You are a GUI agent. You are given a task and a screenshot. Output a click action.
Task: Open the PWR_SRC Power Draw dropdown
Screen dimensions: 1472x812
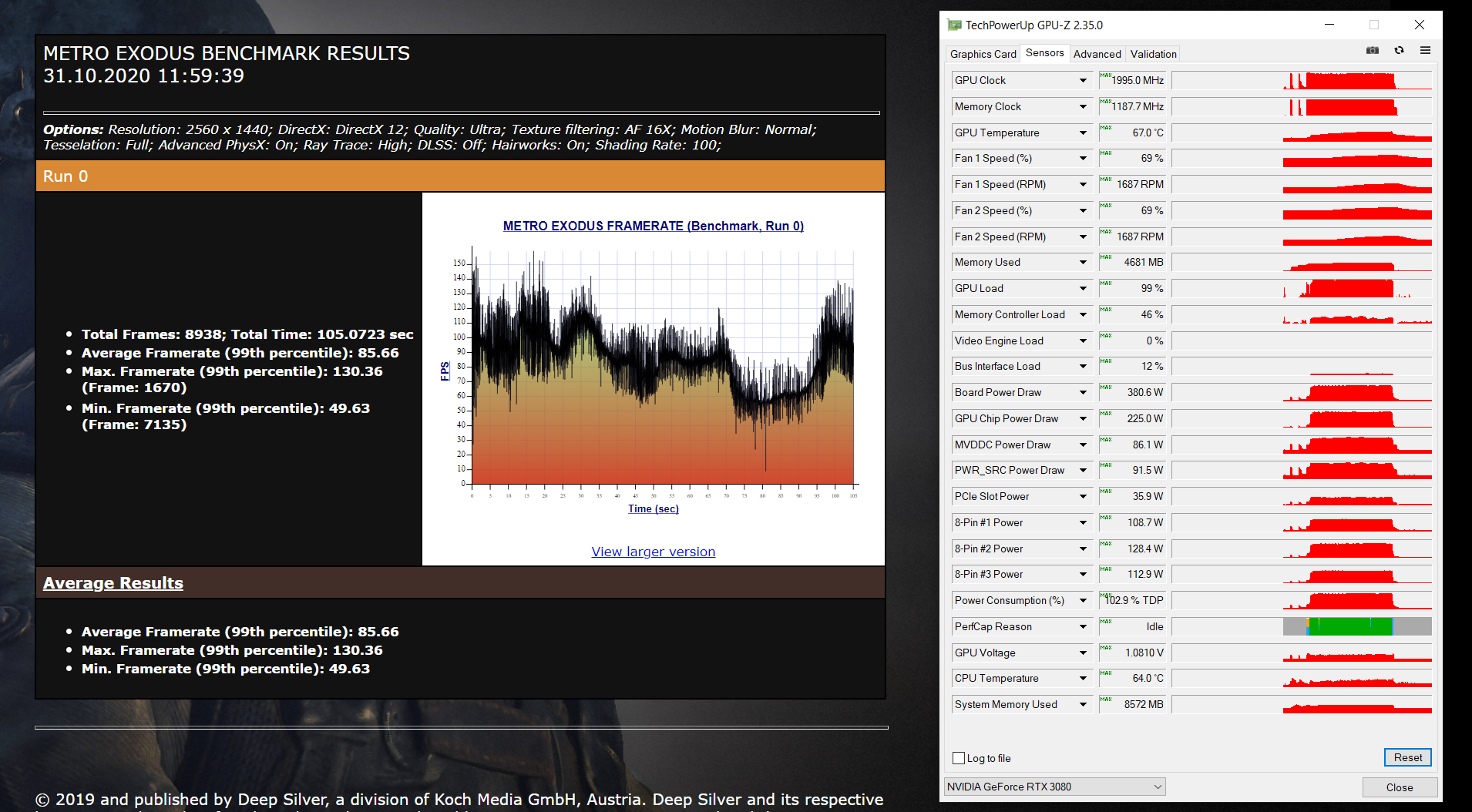[1083, 470]
